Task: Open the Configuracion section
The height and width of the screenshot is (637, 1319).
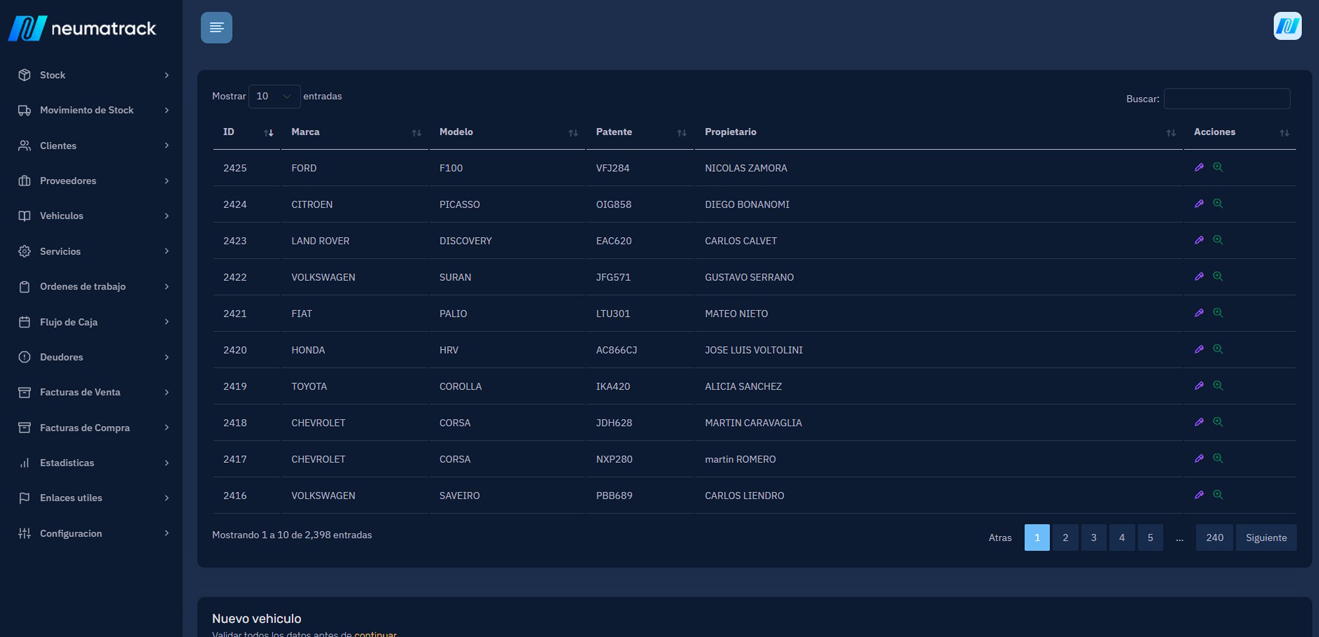Action: pyautogui.click(x=93, y=533)
